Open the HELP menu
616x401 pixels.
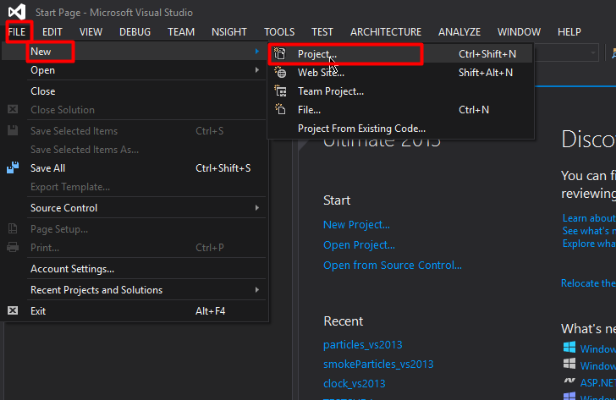[x=569, y=32]
